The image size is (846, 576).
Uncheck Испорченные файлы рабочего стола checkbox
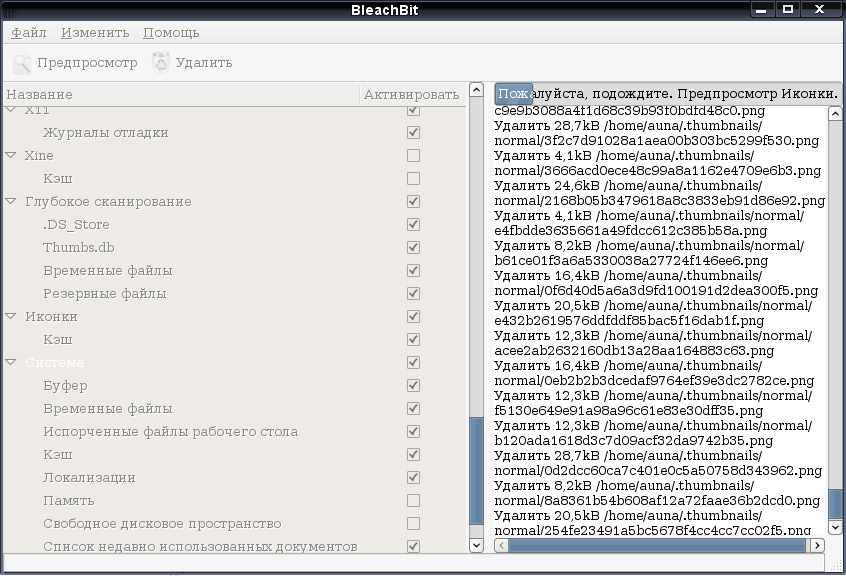pos(413,432)
